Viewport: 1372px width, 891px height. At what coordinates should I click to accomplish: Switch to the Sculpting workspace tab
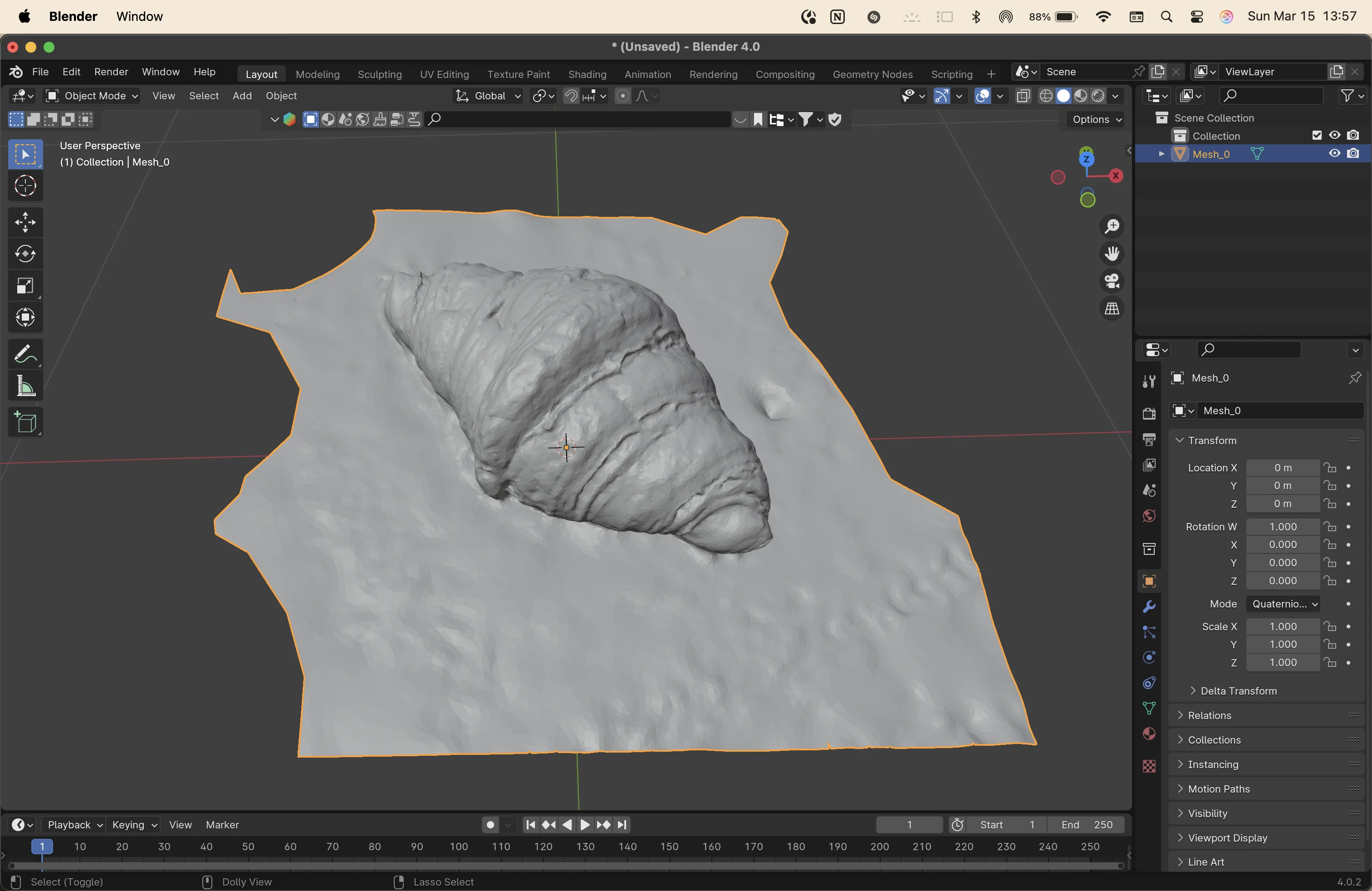[x=379, y=74]
